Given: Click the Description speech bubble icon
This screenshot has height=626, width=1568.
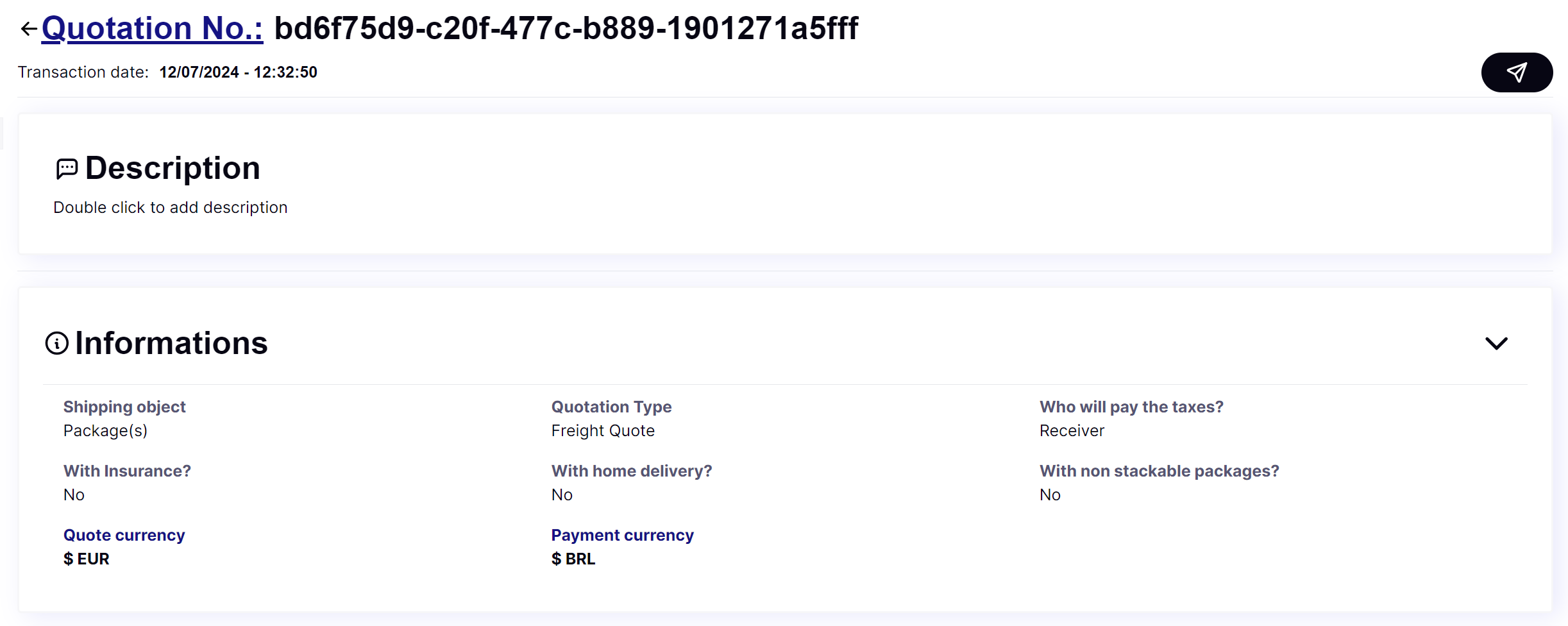Looking at the screenshot, I should point(67,169).
